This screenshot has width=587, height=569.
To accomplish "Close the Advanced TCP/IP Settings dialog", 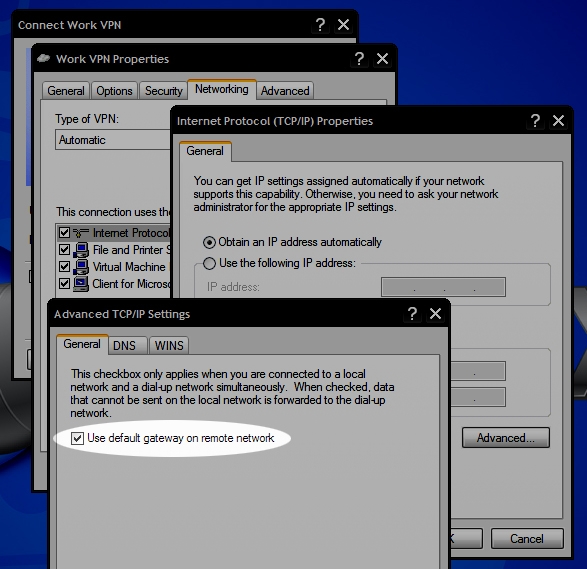I will coord(435,314).
